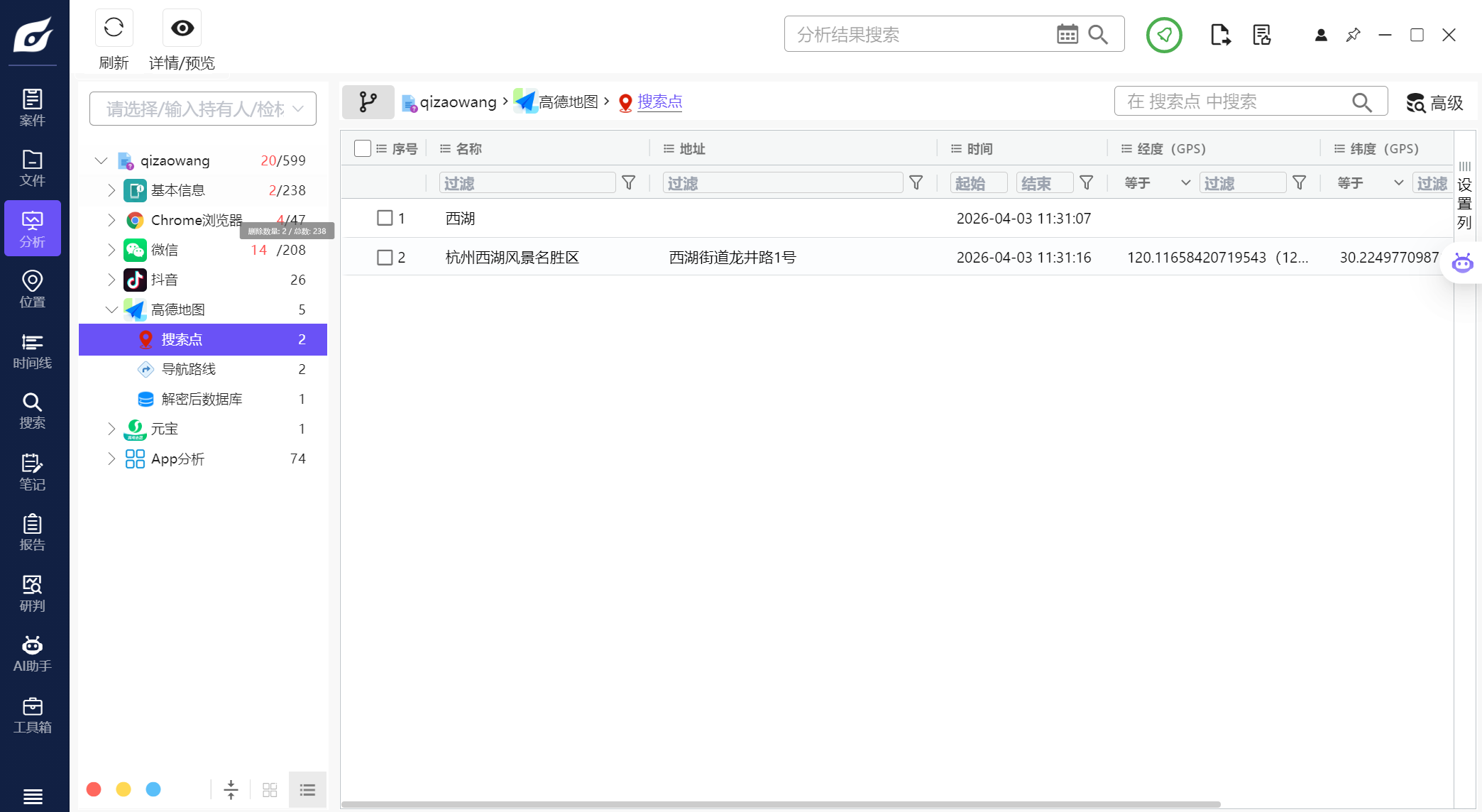Image resolution: width=1482 pixels, height=812 pixels.
Task: Click filter funnel icon for 地址 column
Action: [916, 183]
